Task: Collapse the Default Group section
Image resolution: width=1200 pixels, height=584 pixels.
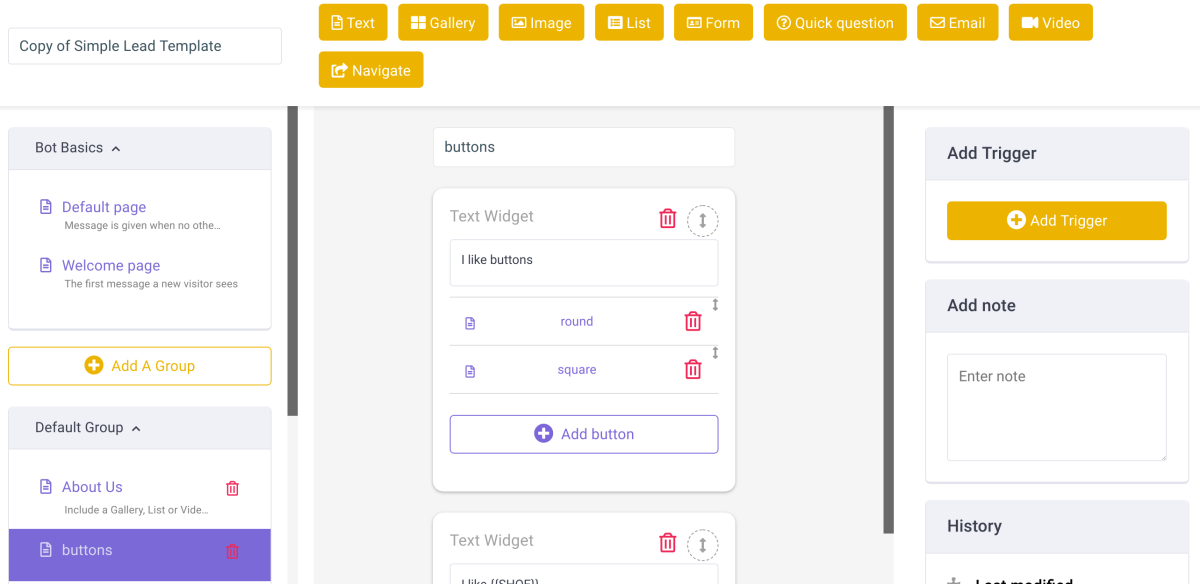Action: coord(136,429)
